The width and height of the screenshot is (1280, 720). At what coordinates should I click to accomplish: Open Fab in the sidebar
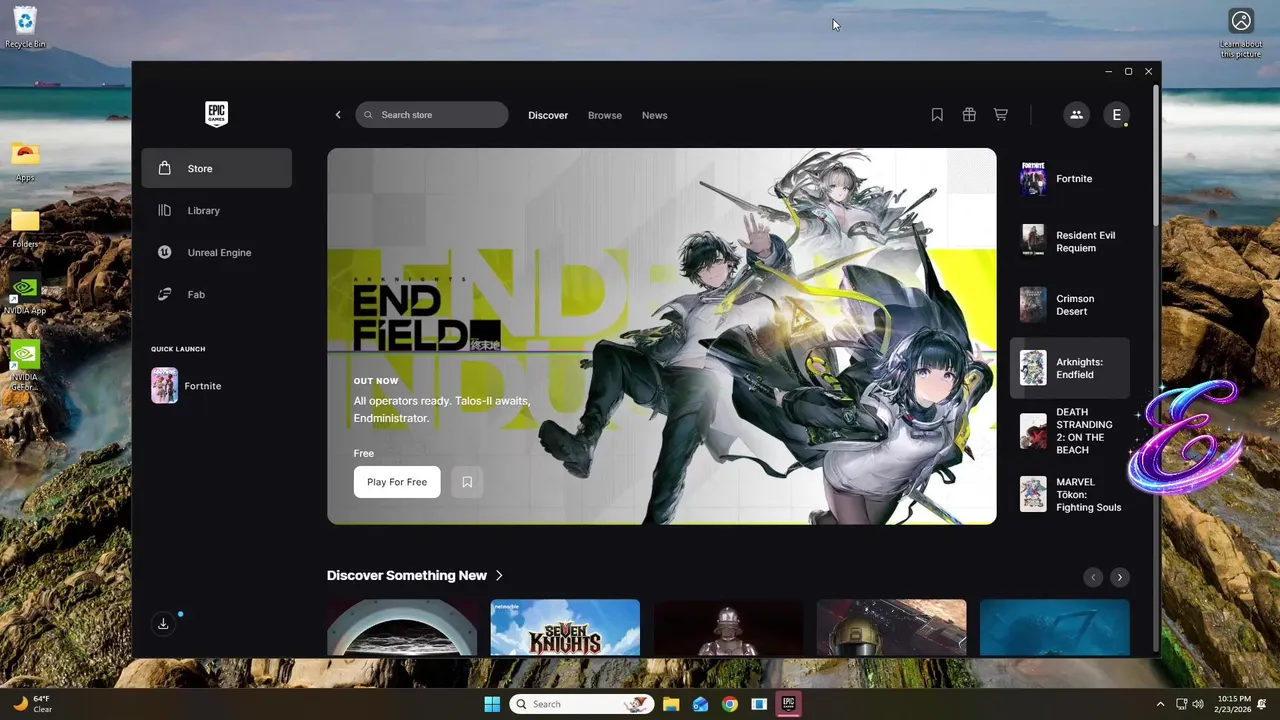click(x=216, y=294)
